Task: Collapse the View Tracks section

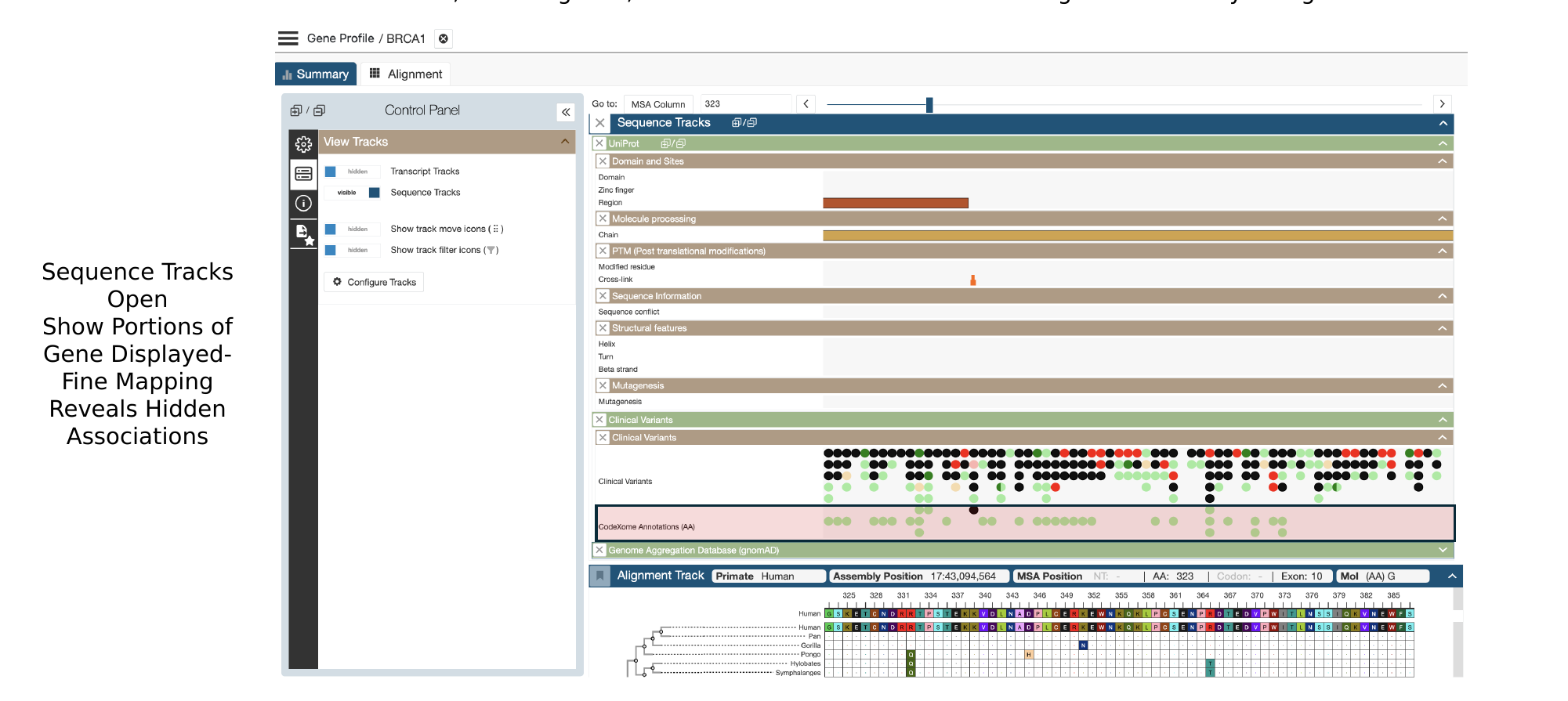Action: pyautogui.click(x=565, y=142)
